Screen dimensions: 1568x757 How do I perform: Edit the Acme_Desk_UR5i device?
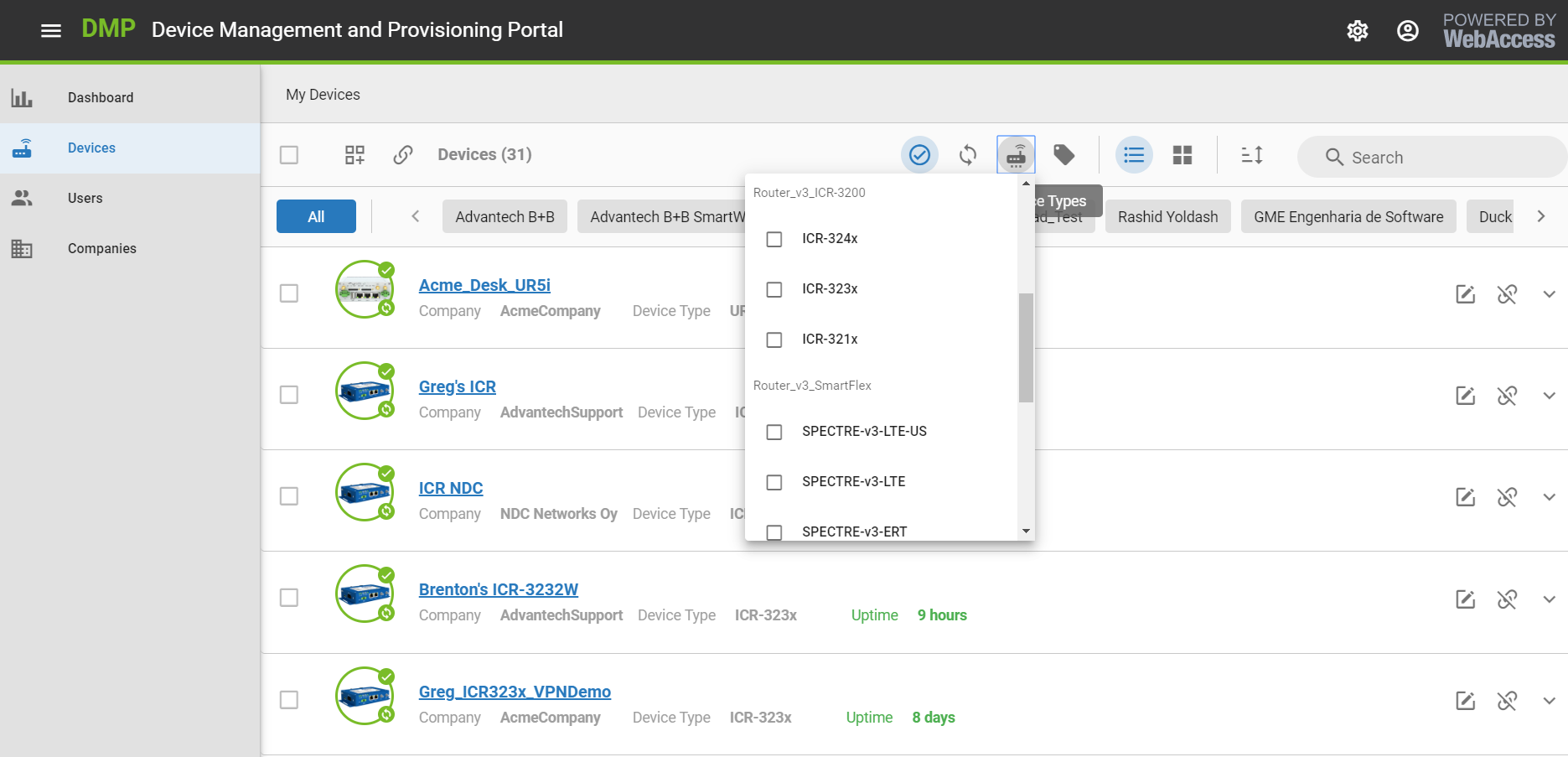click(x=1465, y=294)
